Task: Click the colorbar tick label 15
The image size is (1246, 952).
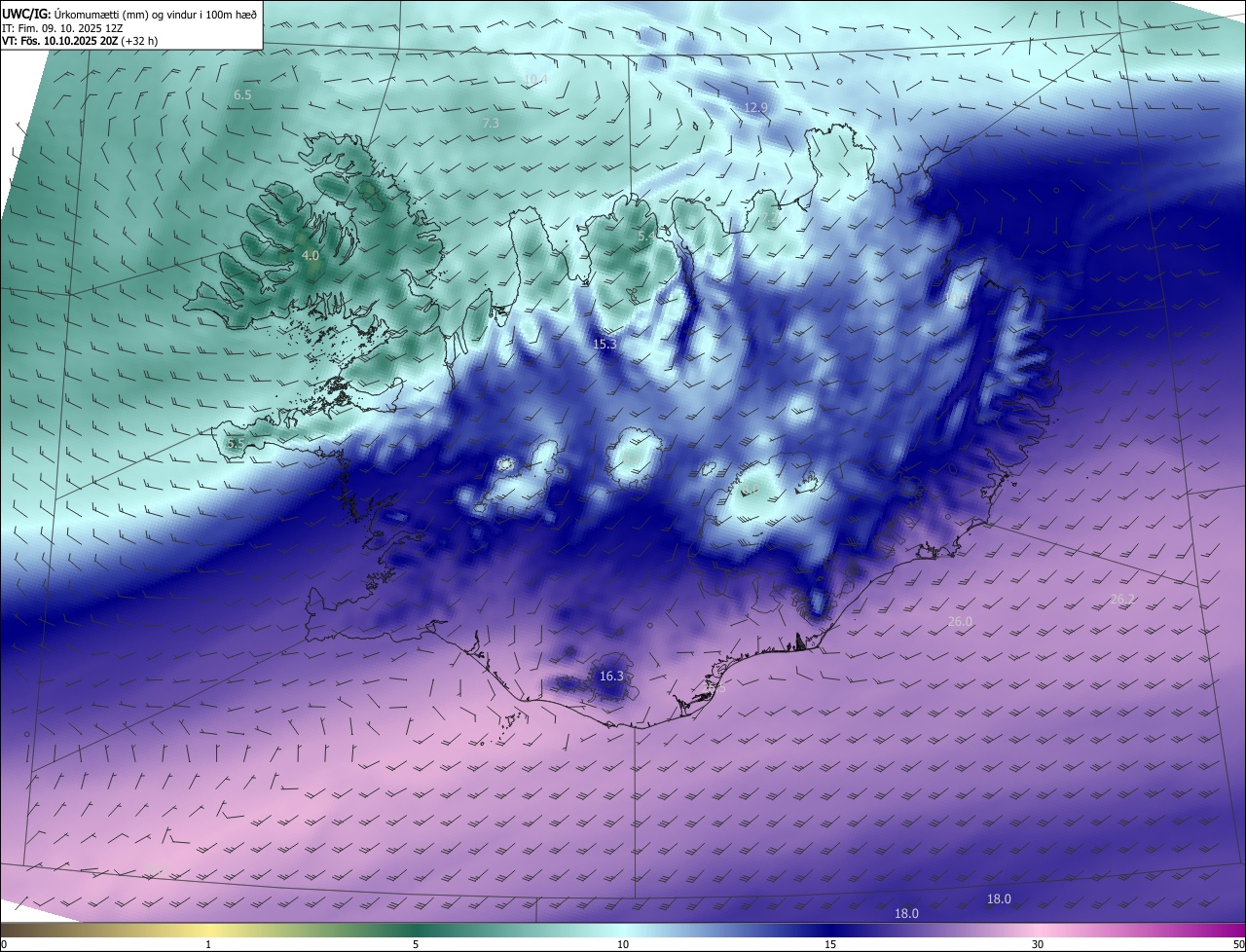Action: click(830, 944)
